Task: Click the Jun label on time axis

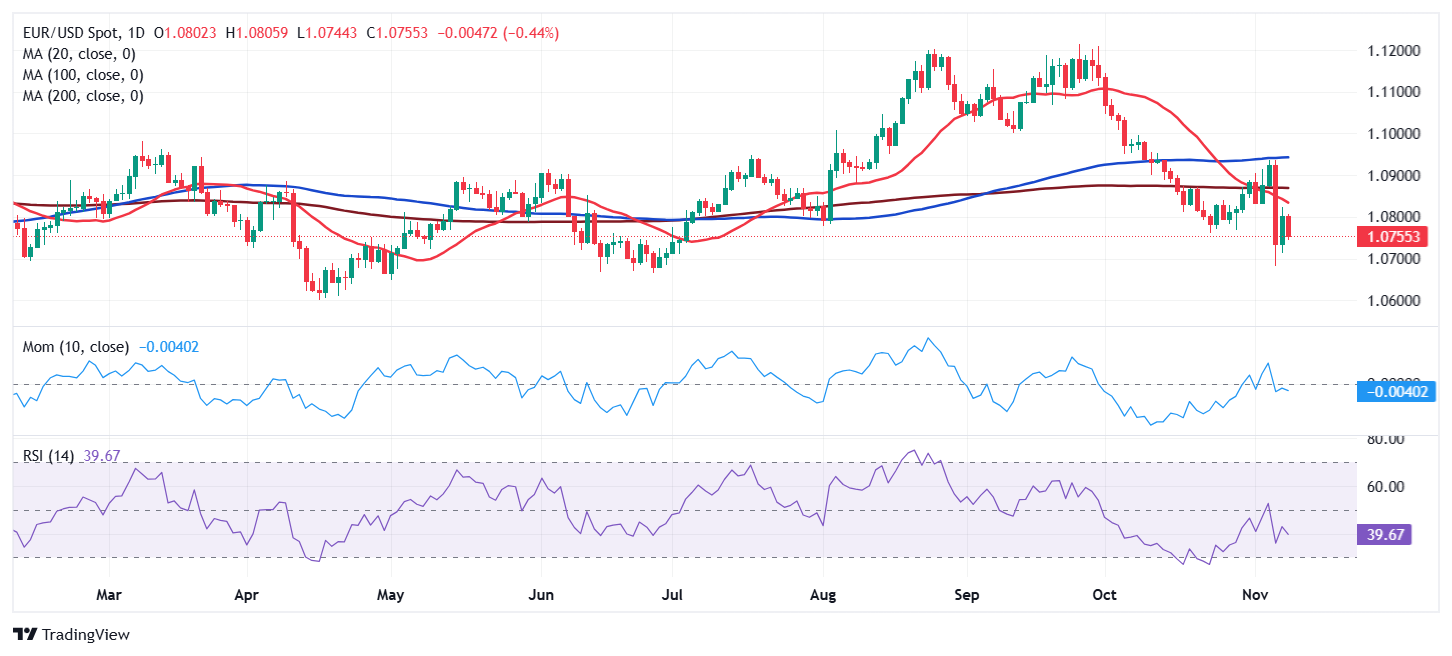Action: (540, 595)
